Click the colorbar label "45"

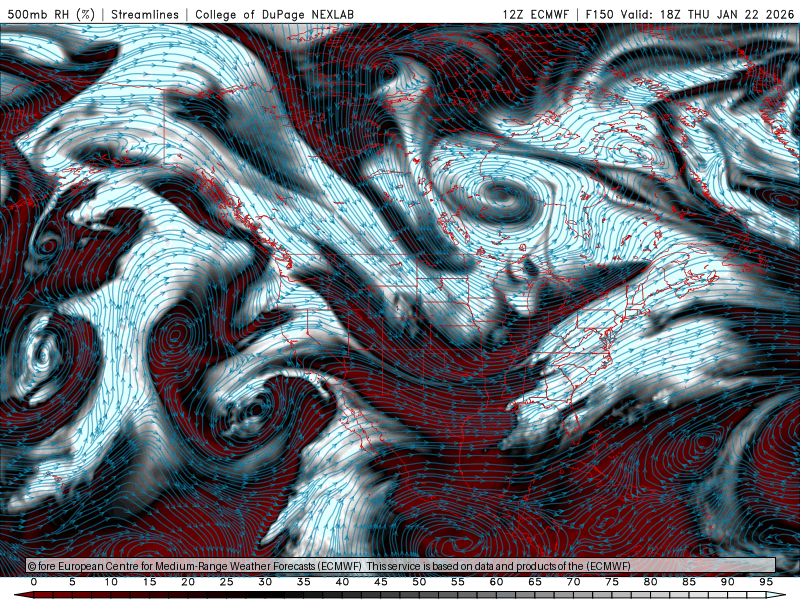click(381, 582)
